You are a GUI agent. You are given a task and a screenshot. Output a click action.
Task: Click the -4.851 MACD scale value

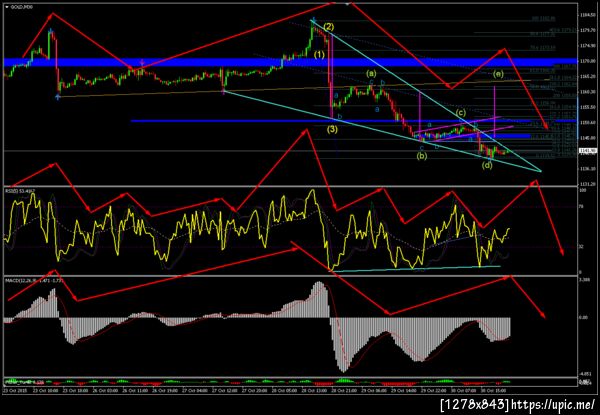pyautogui.click(x=584, y=374)
